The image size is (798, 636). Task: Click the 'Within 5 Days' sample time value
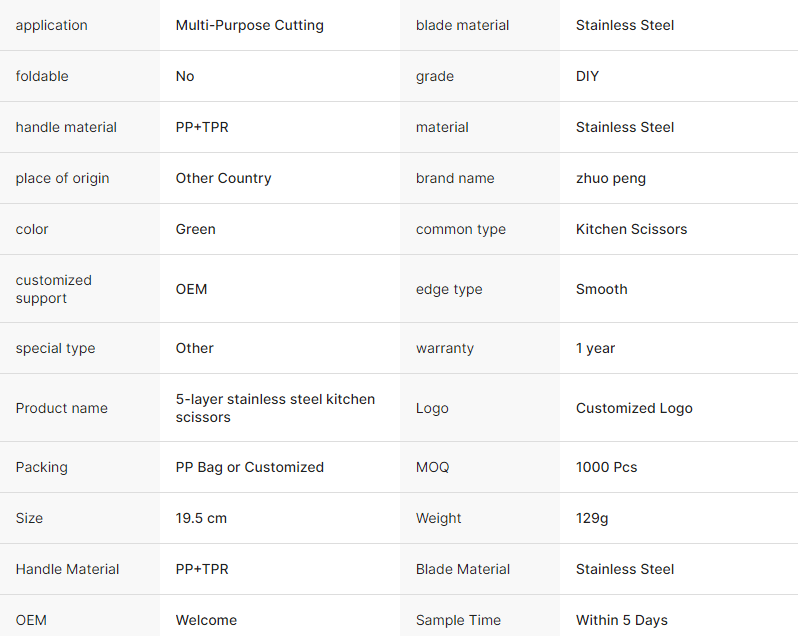tap(621, 620)
